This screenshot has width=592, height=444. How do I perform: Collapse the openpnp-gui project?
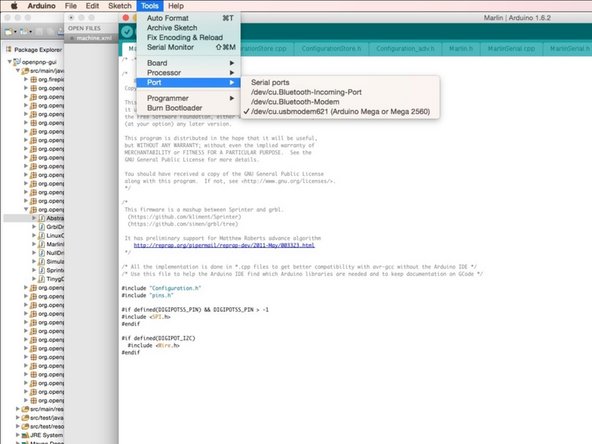(9, 62)
